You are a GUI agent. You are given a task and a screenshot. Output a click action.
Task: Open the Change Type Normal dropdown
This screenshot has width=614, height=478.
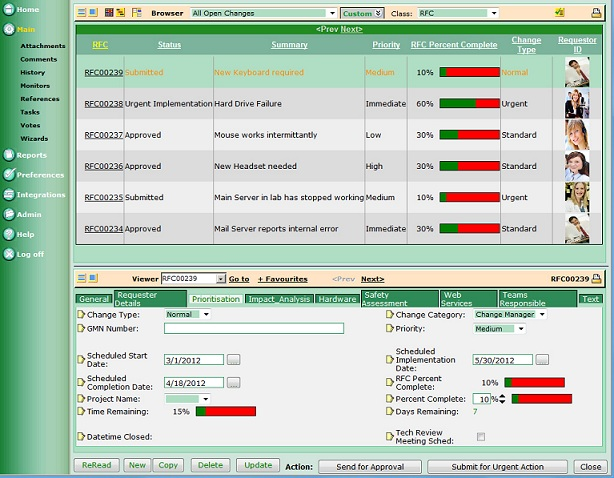coord(188,314)
